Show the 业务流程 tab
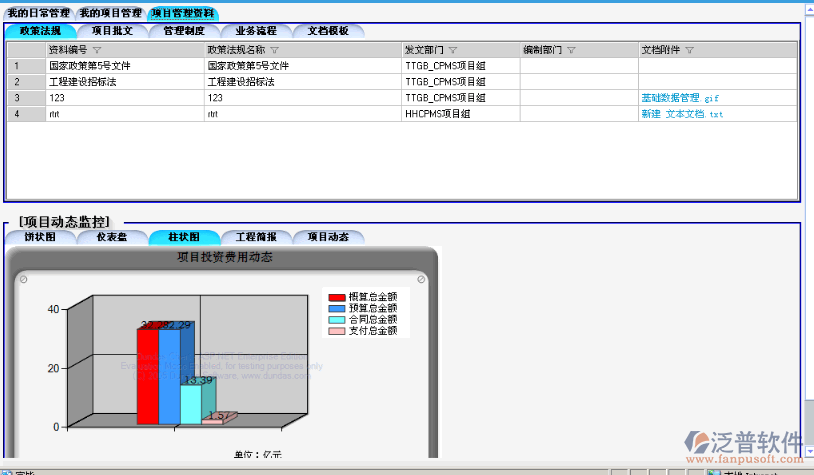 [x=256, y=31]
